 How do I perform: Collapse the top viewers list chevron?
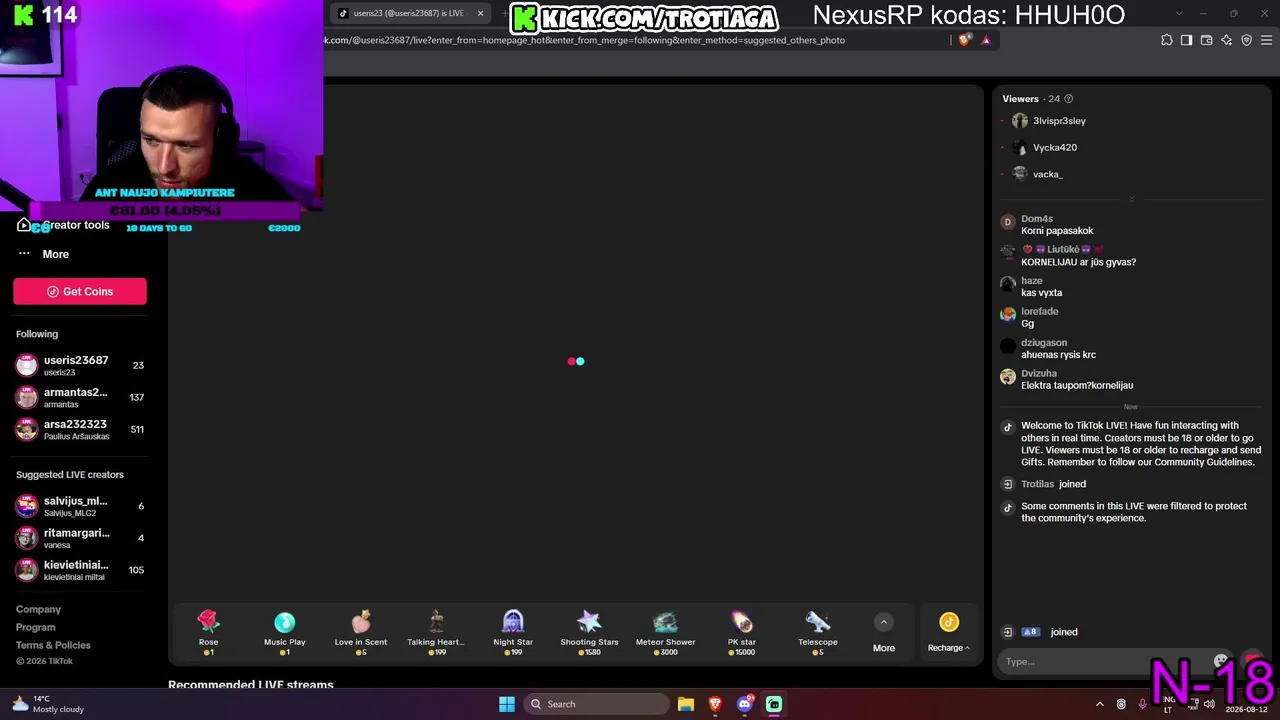[x=1131, y=199]
